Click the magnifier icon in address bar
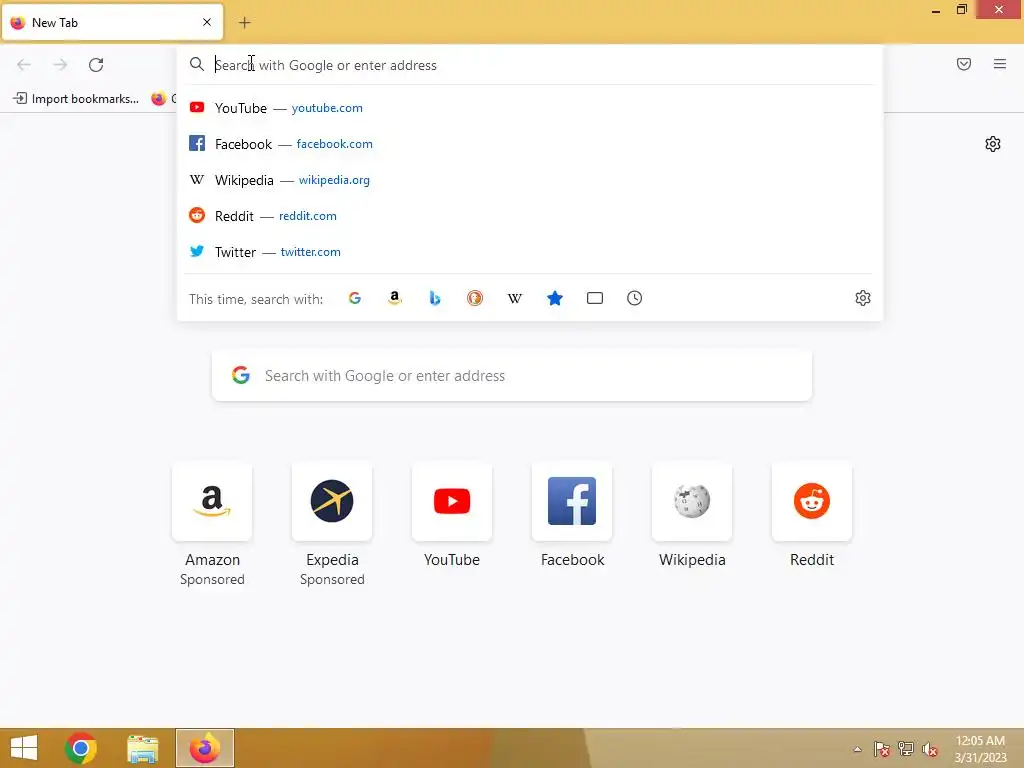 (x=197, y=64)
